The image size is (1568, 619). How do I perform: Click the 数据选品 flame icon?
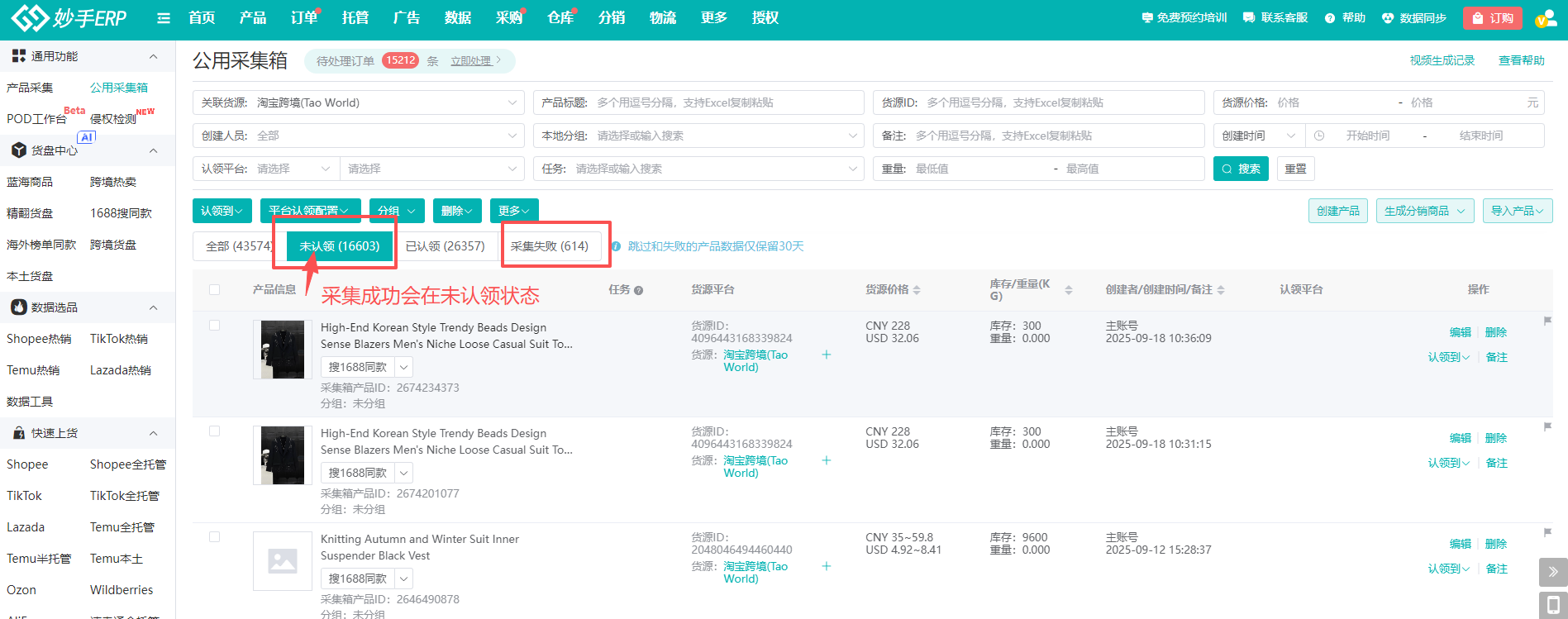coord(18,307)
